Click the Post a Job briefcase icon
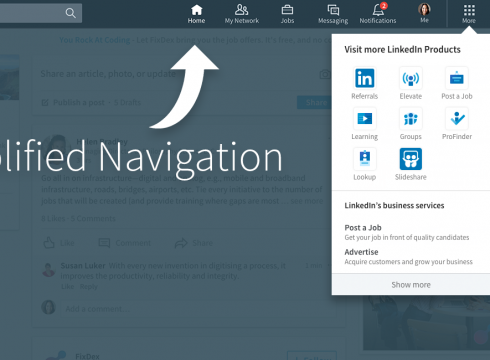The width and height of the screenshot is (490, 360). (457, 78)
